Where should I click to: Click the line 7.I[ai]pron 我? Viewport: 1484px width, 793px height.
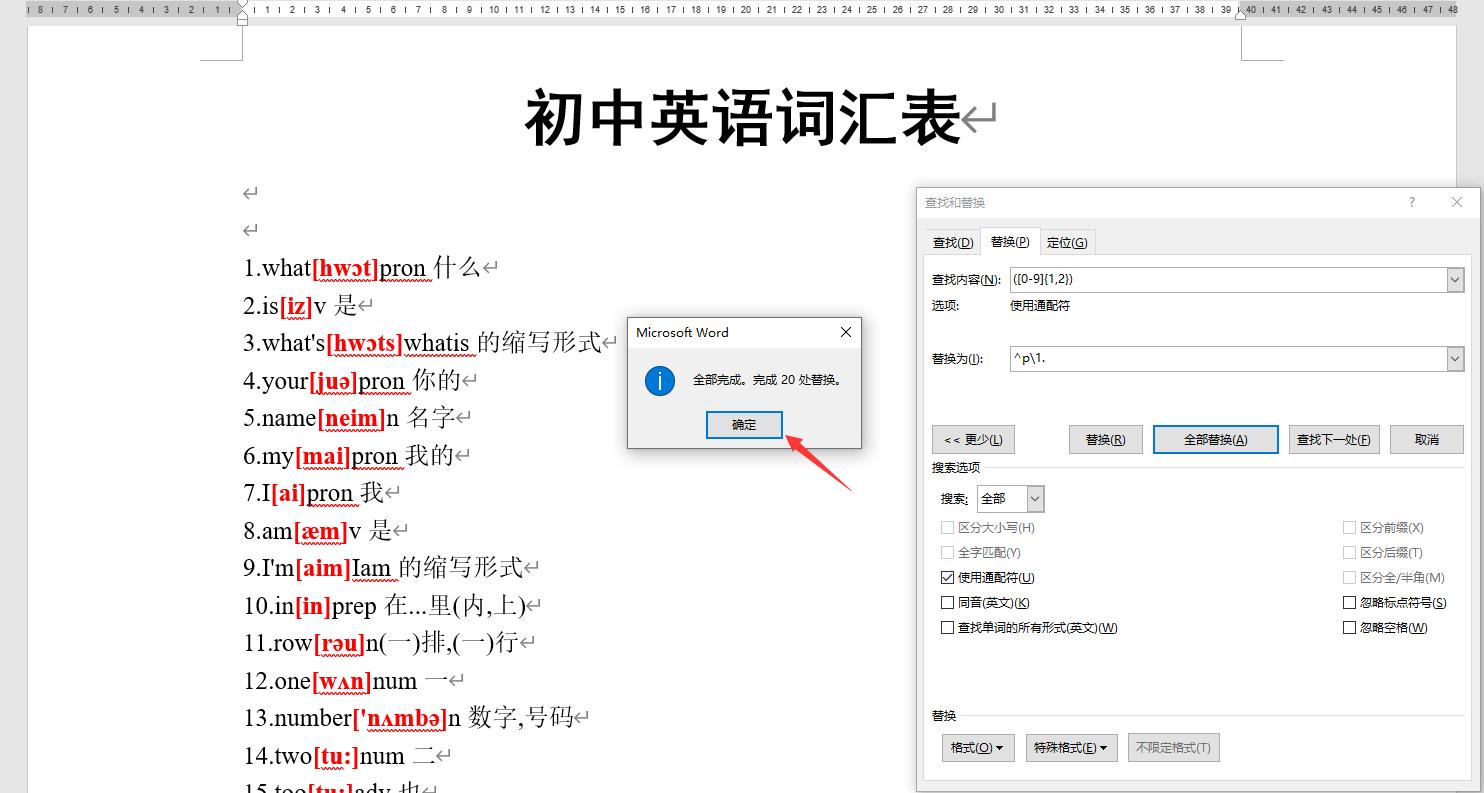click(313, 493)
